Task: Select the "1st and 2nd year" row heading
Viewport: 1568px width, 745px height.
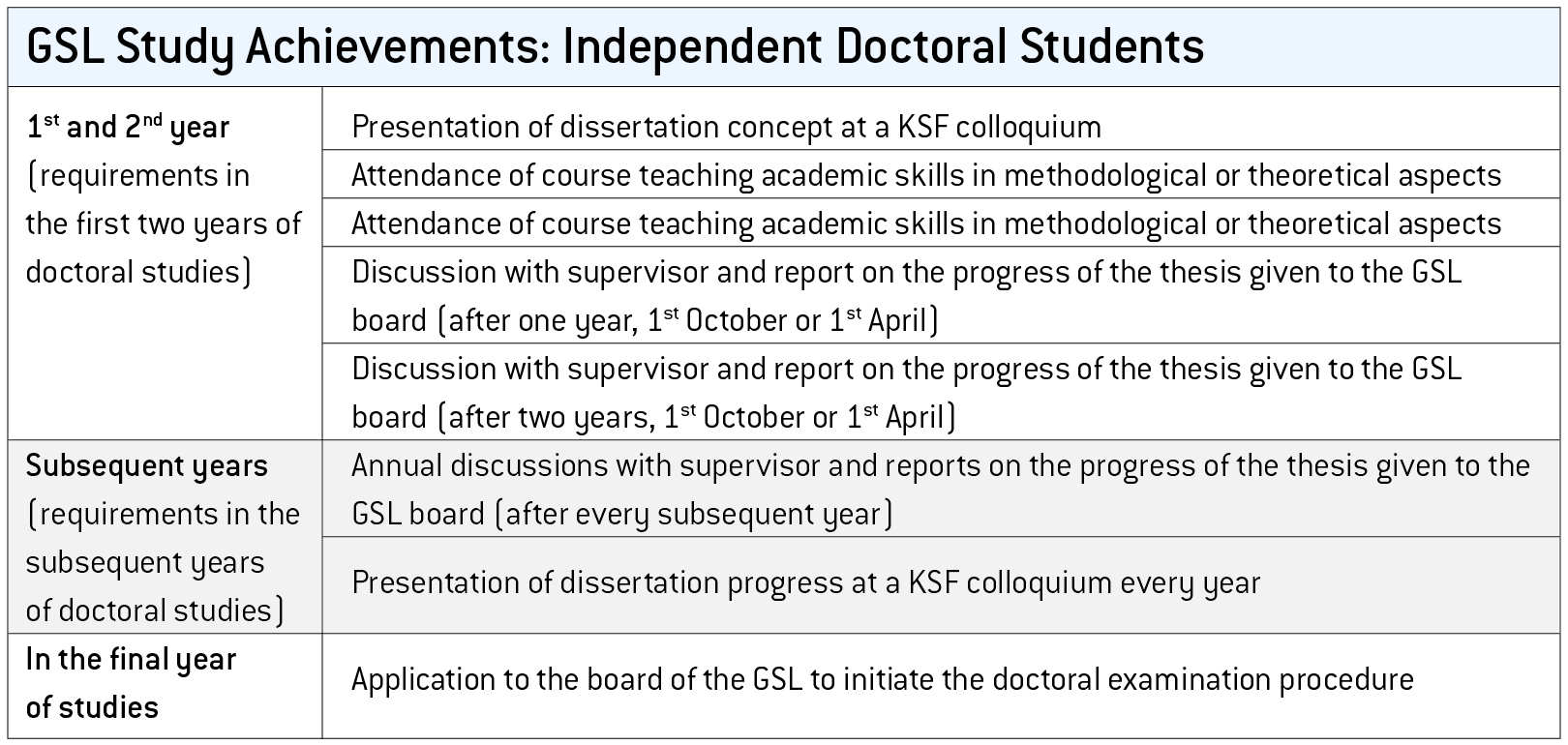Action: (128, 128)
